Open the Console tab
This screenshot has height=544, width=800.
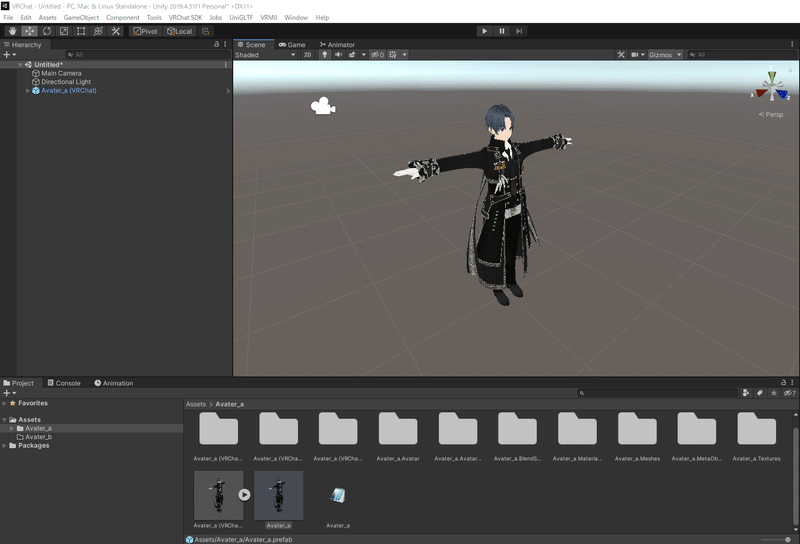(64, 383)
